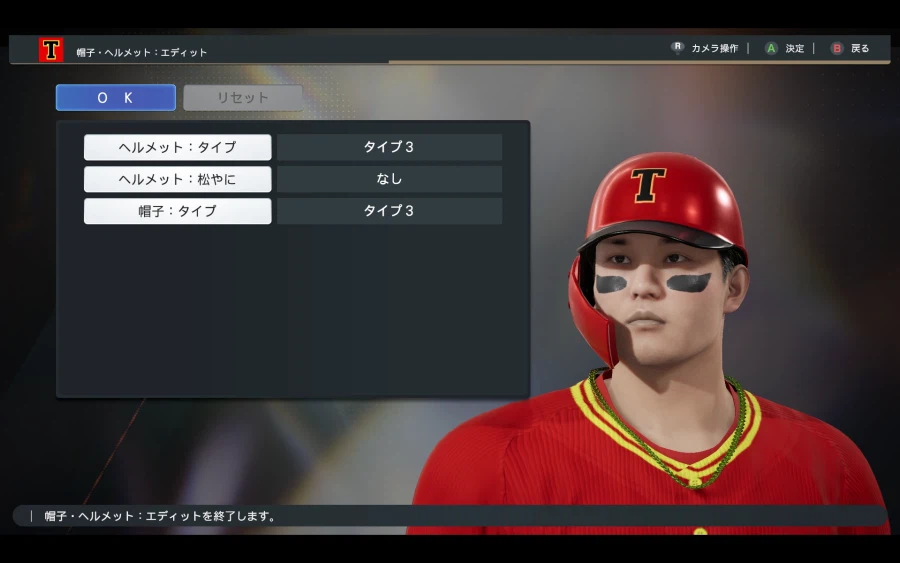Viewport: 900px width, 563px height.
Task: Select the ヘルメット：タイプ option label
Action: (x=177, y=147)
